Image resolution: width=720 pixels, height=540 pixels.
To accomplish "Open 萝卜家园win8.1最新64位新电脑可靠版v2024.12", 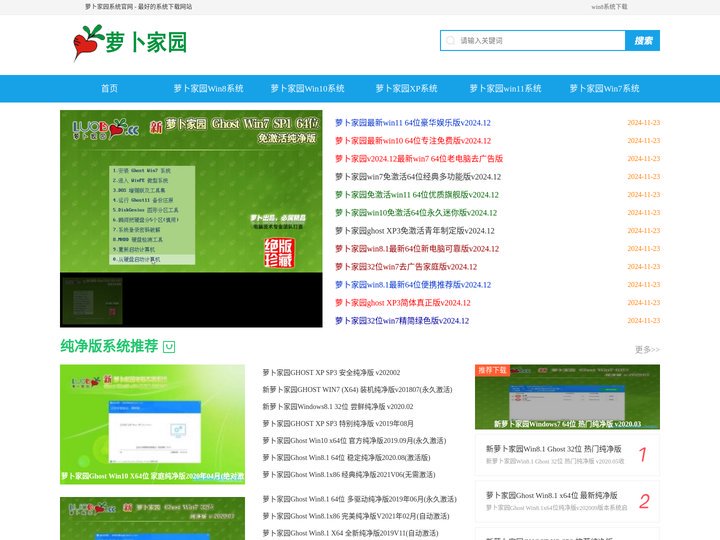I will click(417, 248).
